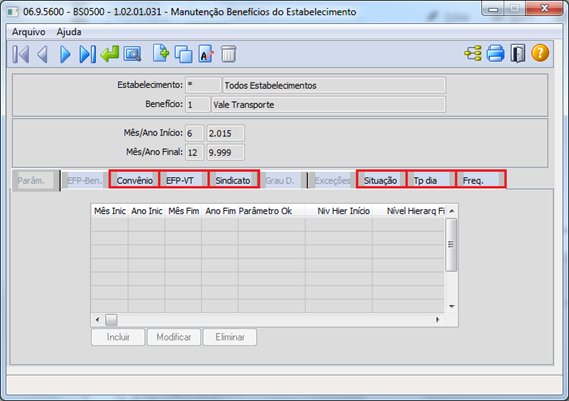The height and width of the screenshot is (401, 569).
Task: Open the Arquivo menu
Action: tap(28, 32)
